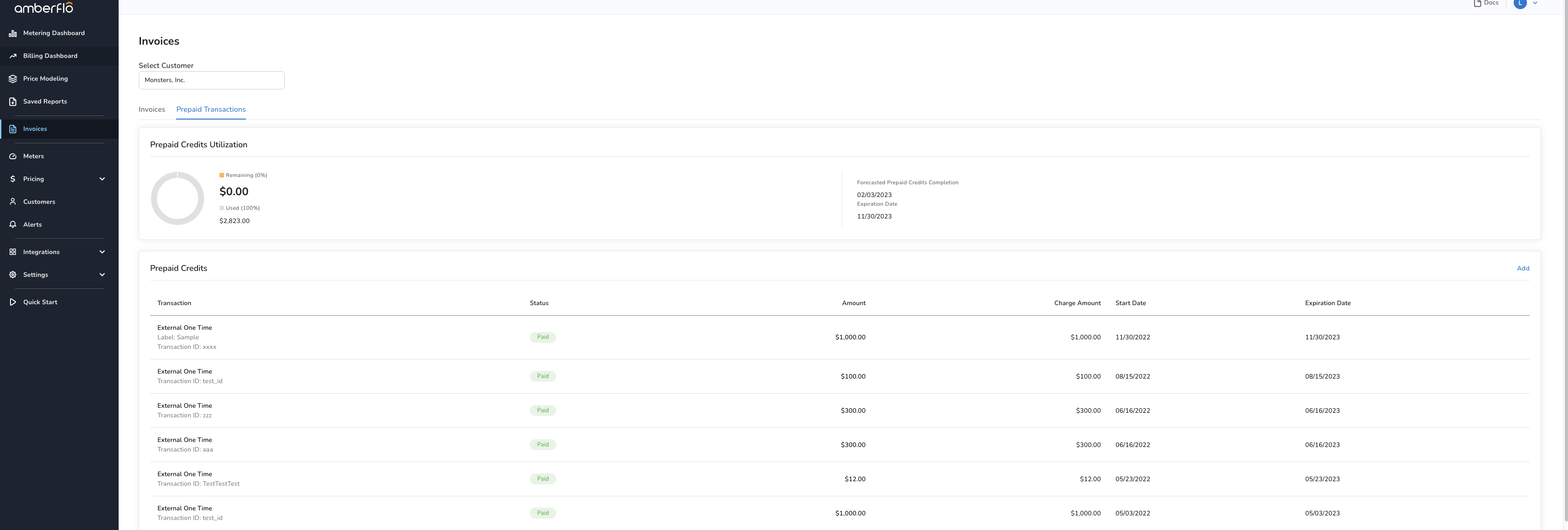Expand the Settings sidebar chevron
Screen dimensions: 1568x530
click(x=102, y=275)
